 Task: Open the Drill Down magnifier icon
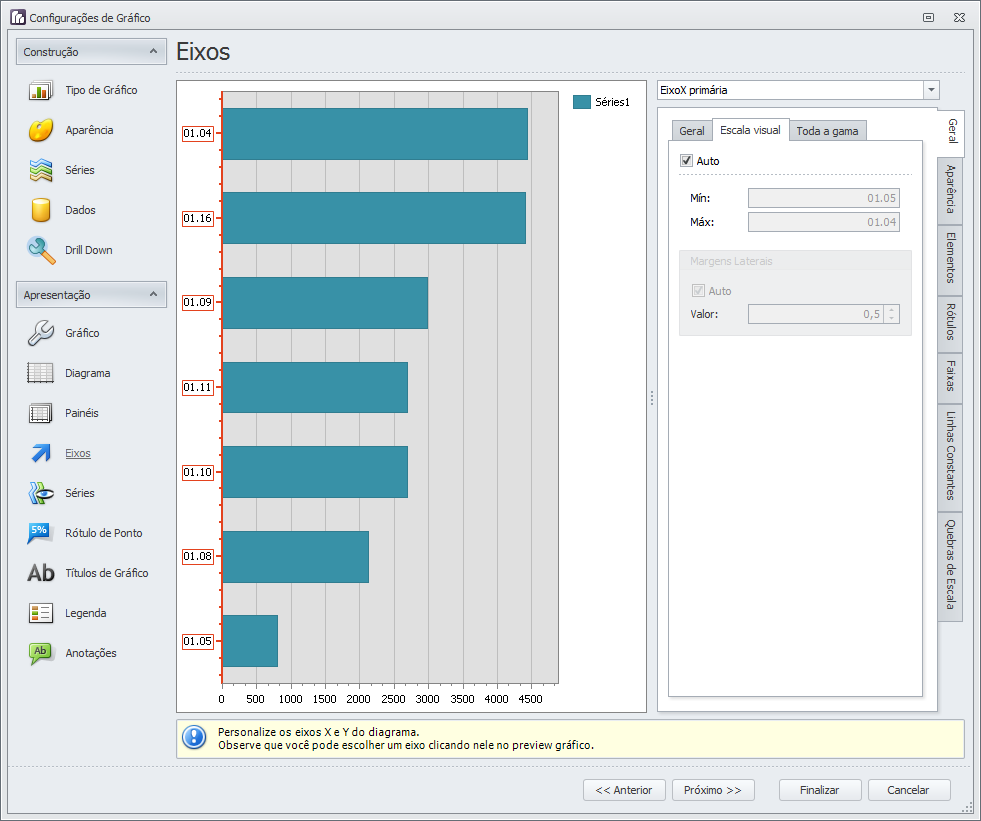pyautogui.click(x=41, y=250)
